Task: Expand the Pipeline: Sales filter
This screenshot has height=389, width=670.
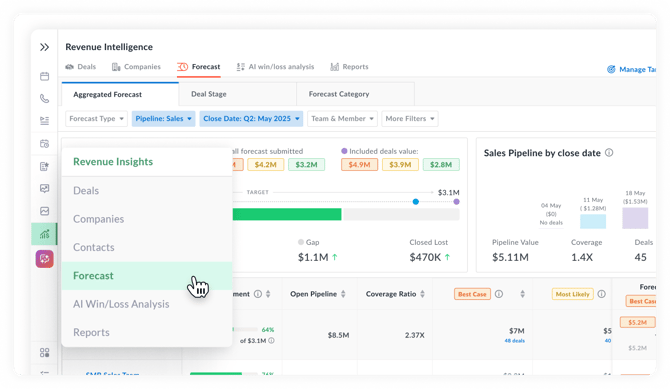Action: (x=163, y=118)
